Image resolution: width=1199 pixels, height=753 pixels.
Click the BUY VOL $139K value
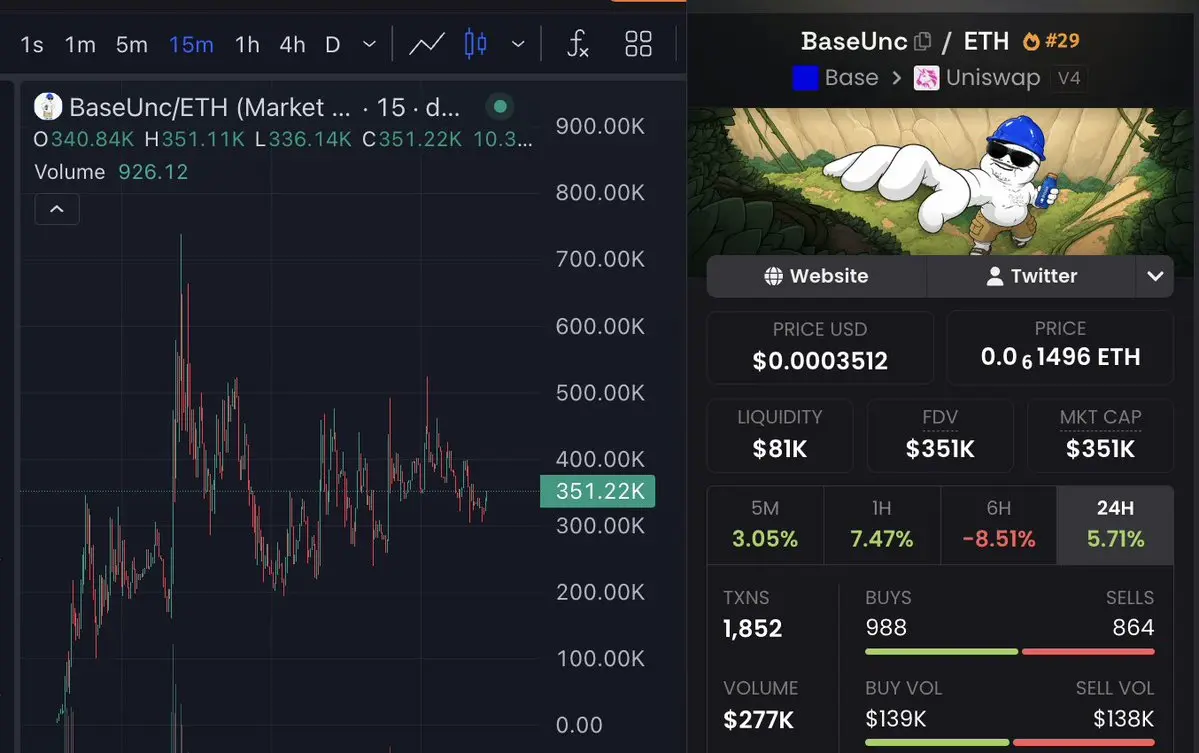895,719
